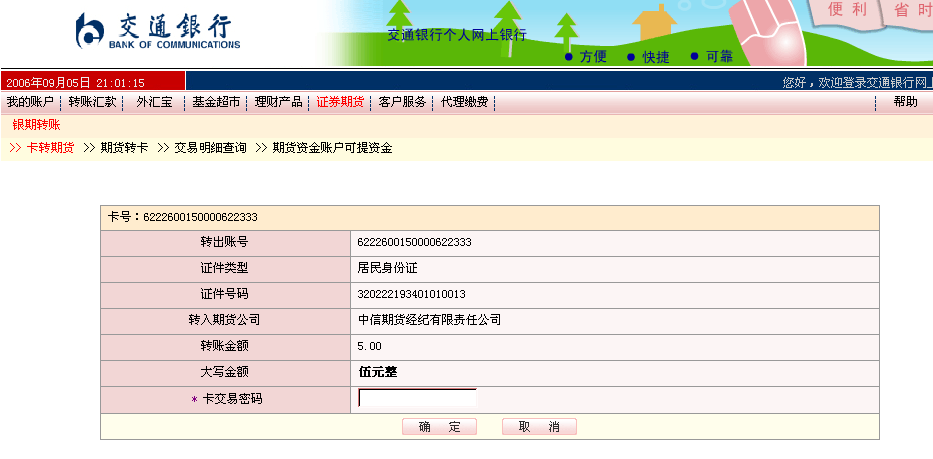Open 客户服务 menu
933x459 pixels.
402,102
